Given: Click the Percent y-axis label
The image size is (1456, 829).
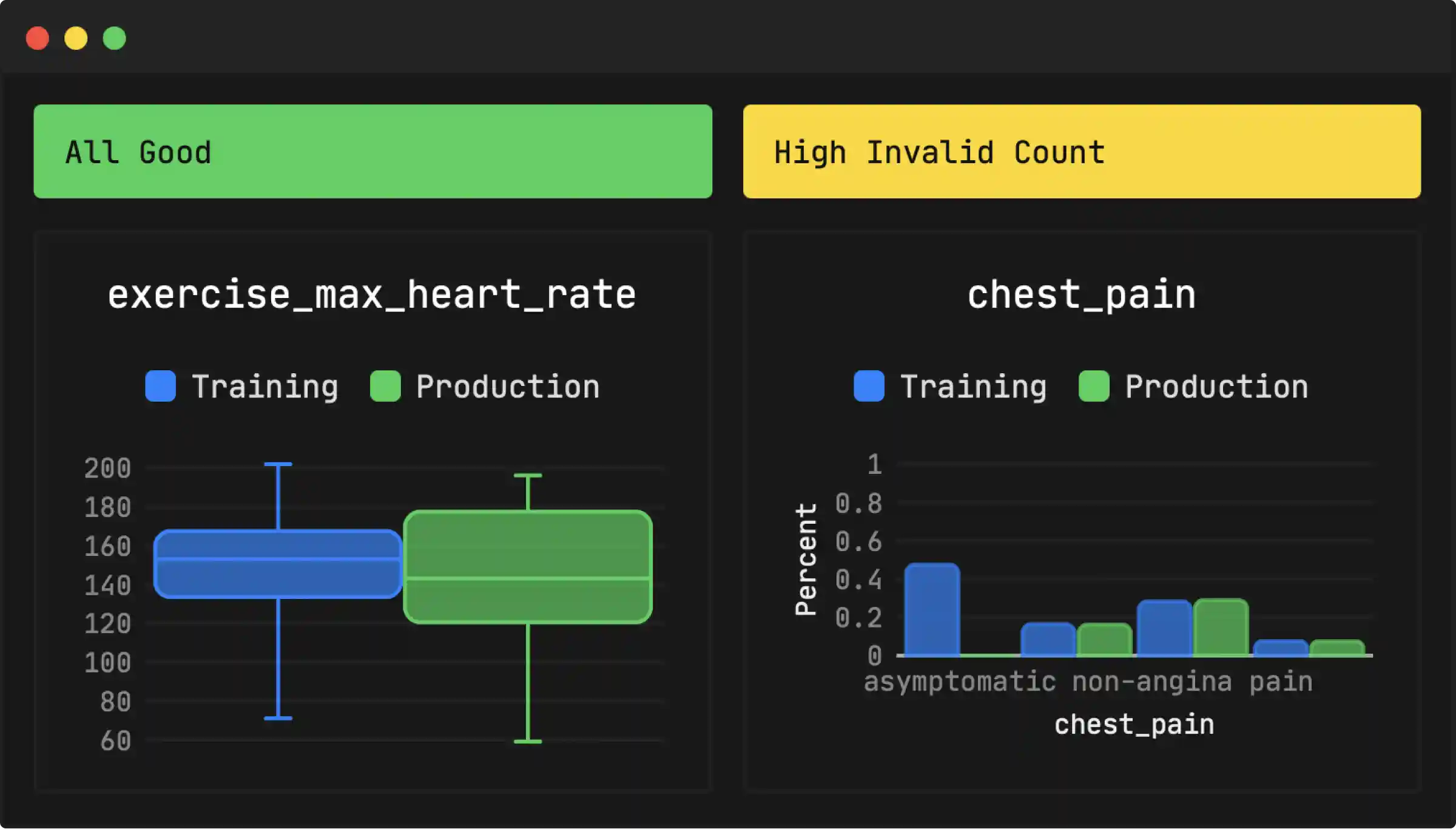Looking at the screenshot, I should coord(806,560).
